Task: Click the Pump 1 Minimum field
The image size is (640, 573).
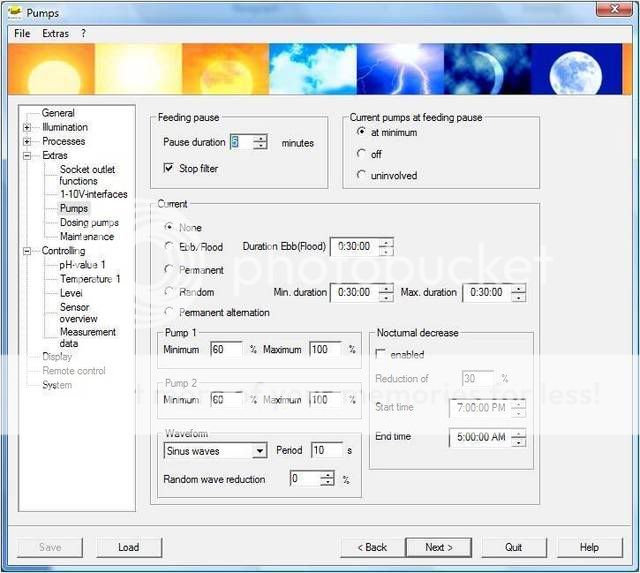Action: 225,349
